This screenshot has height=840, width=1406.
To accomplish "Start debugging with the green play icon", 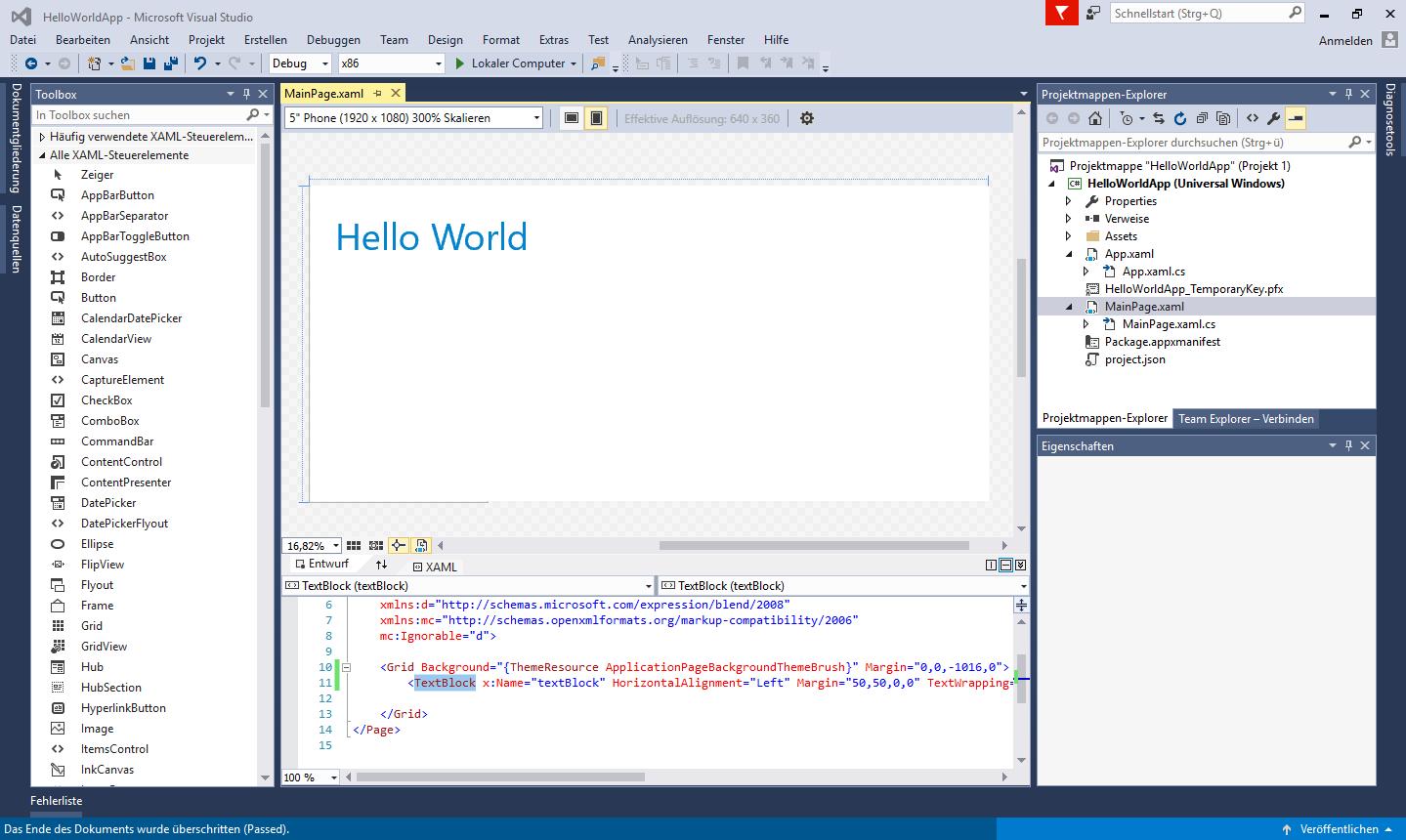I will (460, 63).
